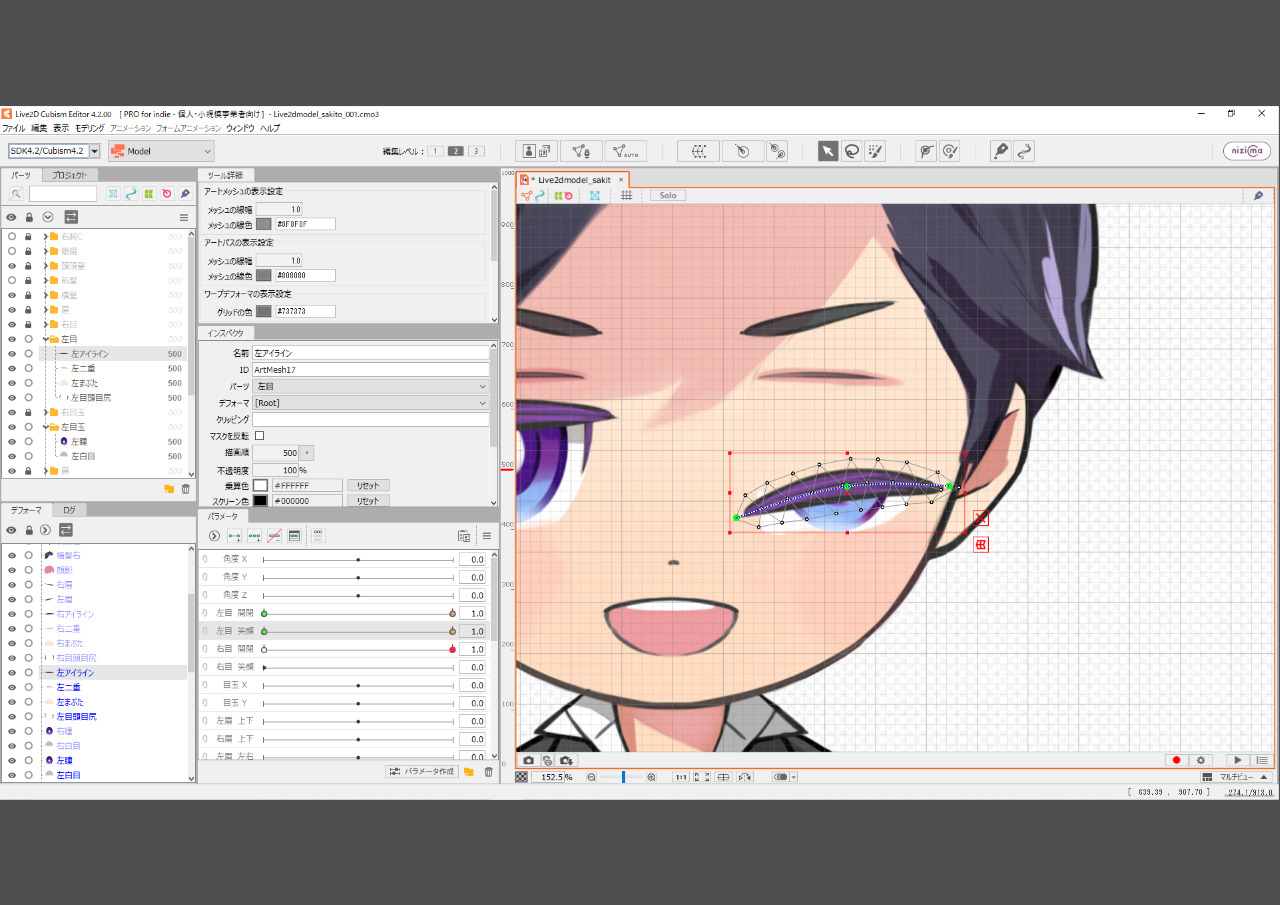Select the arrow selection tool
The image size is (1280, 905).
(828, 151)
